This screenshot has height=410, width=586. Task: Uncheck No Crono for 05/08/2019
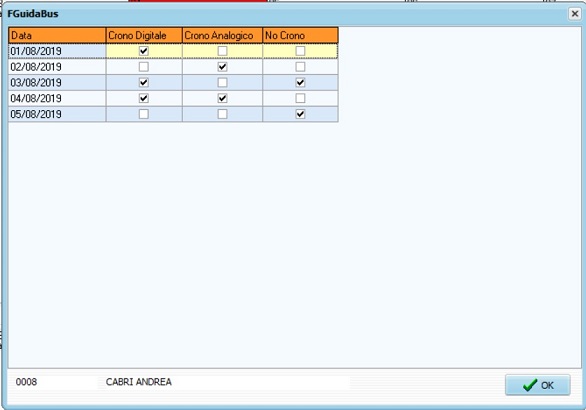(300, 114)
